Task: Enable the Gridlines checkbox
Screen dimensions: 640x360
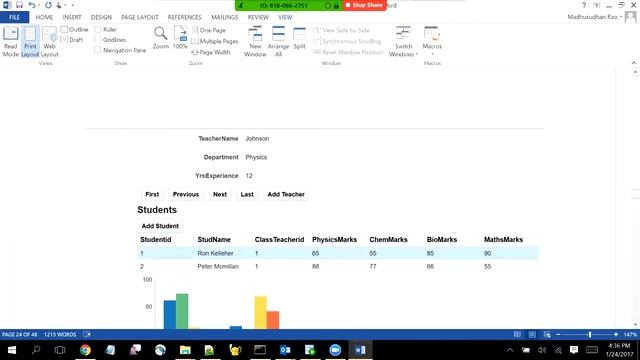Action: coord(110,40)
